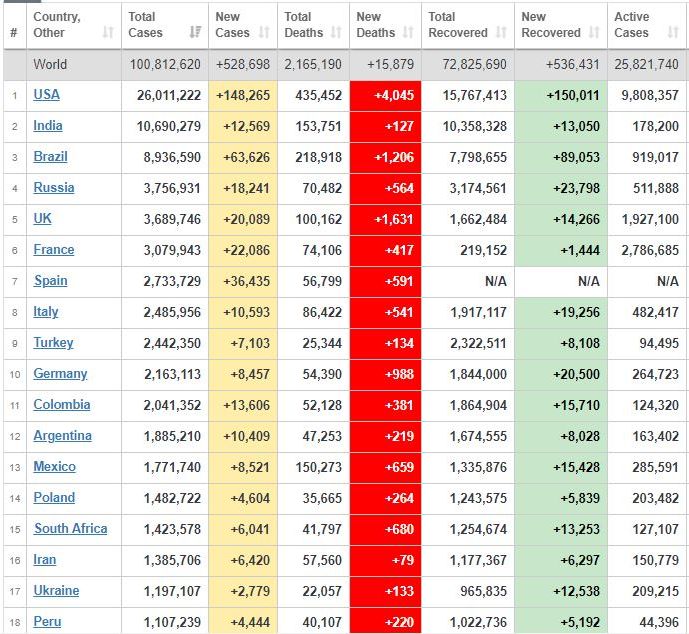Click the Peru country link
This screenshot has height=634, width=689.
point(47,622)
